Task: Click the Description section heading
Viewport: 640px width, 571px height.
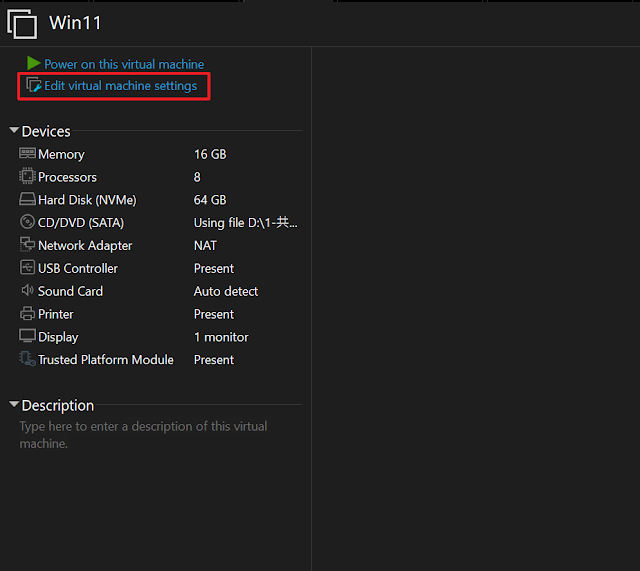Action: coord(58,406)
